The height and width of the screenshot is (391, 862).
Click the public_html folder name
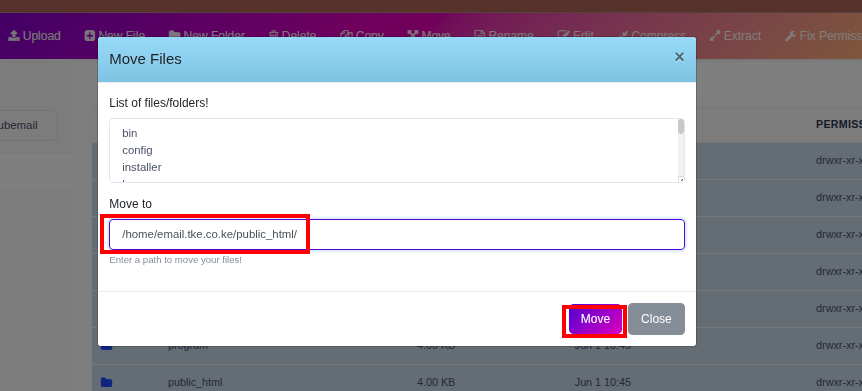[195, 382]
